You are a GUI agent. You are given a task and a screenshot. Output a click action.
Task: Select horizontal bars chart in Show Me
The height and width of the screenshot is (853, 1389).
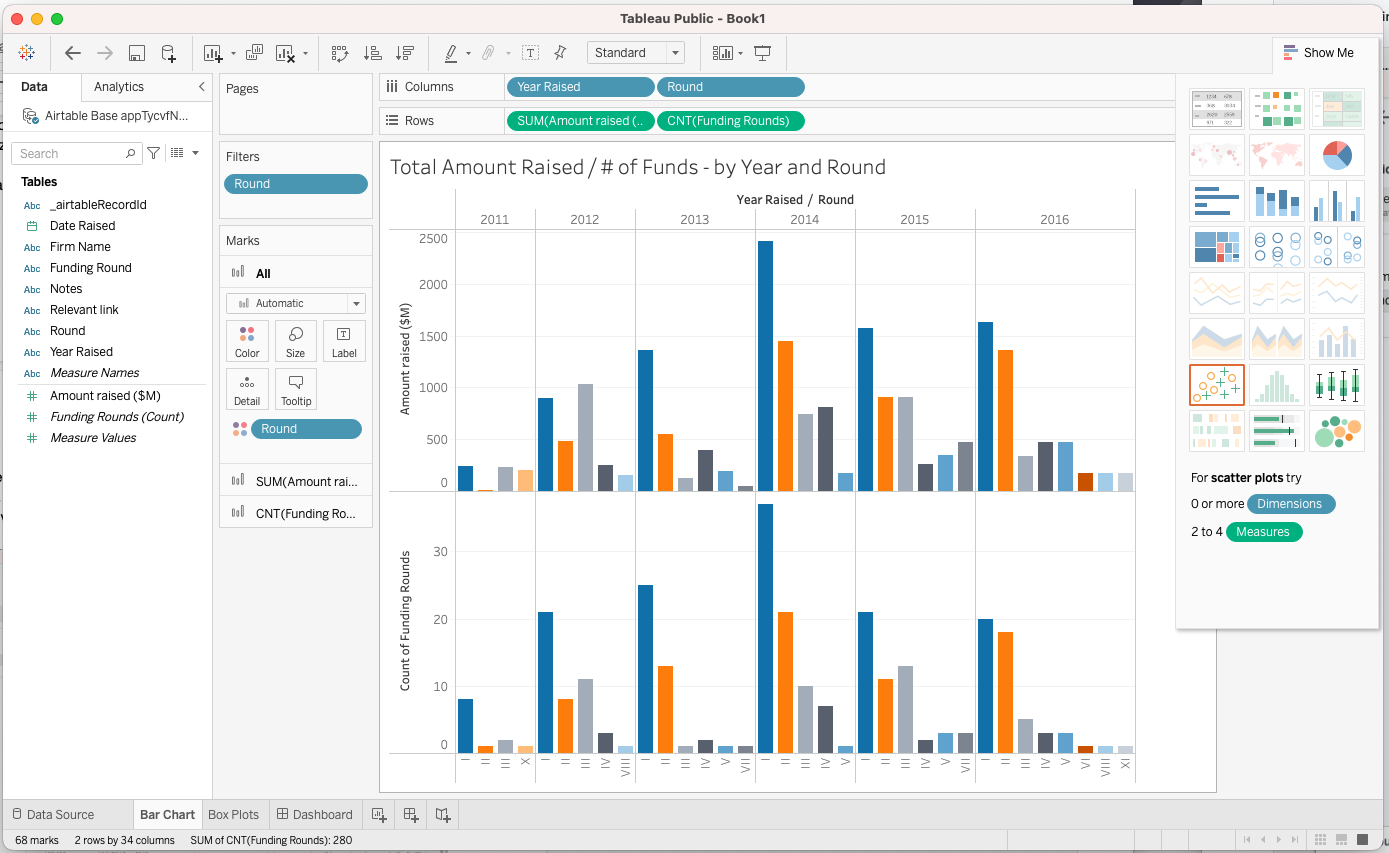click(x=1217, y=200)
